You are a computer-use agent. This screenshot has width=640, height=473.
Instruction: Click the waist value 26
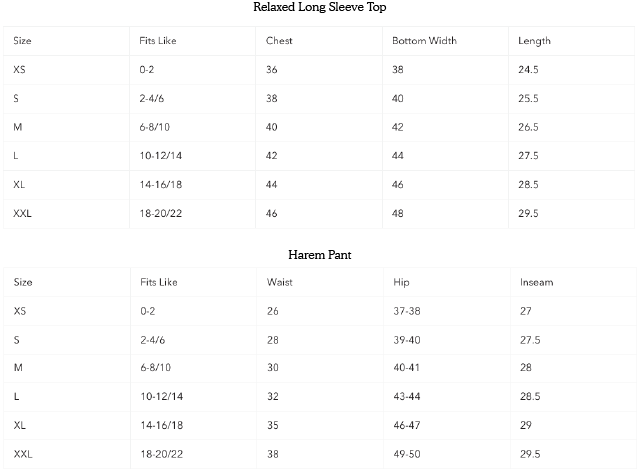[x=273, y=311]
